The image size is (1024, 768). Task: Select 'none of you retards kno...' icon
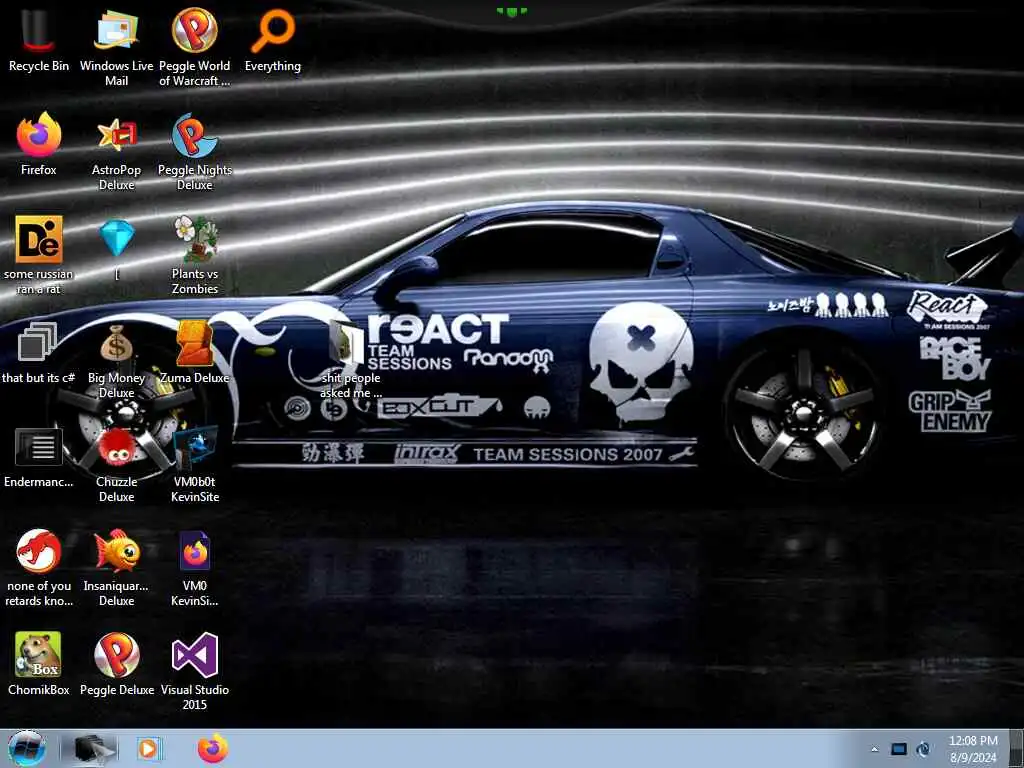pyautogui.click(x=39, y=567)
